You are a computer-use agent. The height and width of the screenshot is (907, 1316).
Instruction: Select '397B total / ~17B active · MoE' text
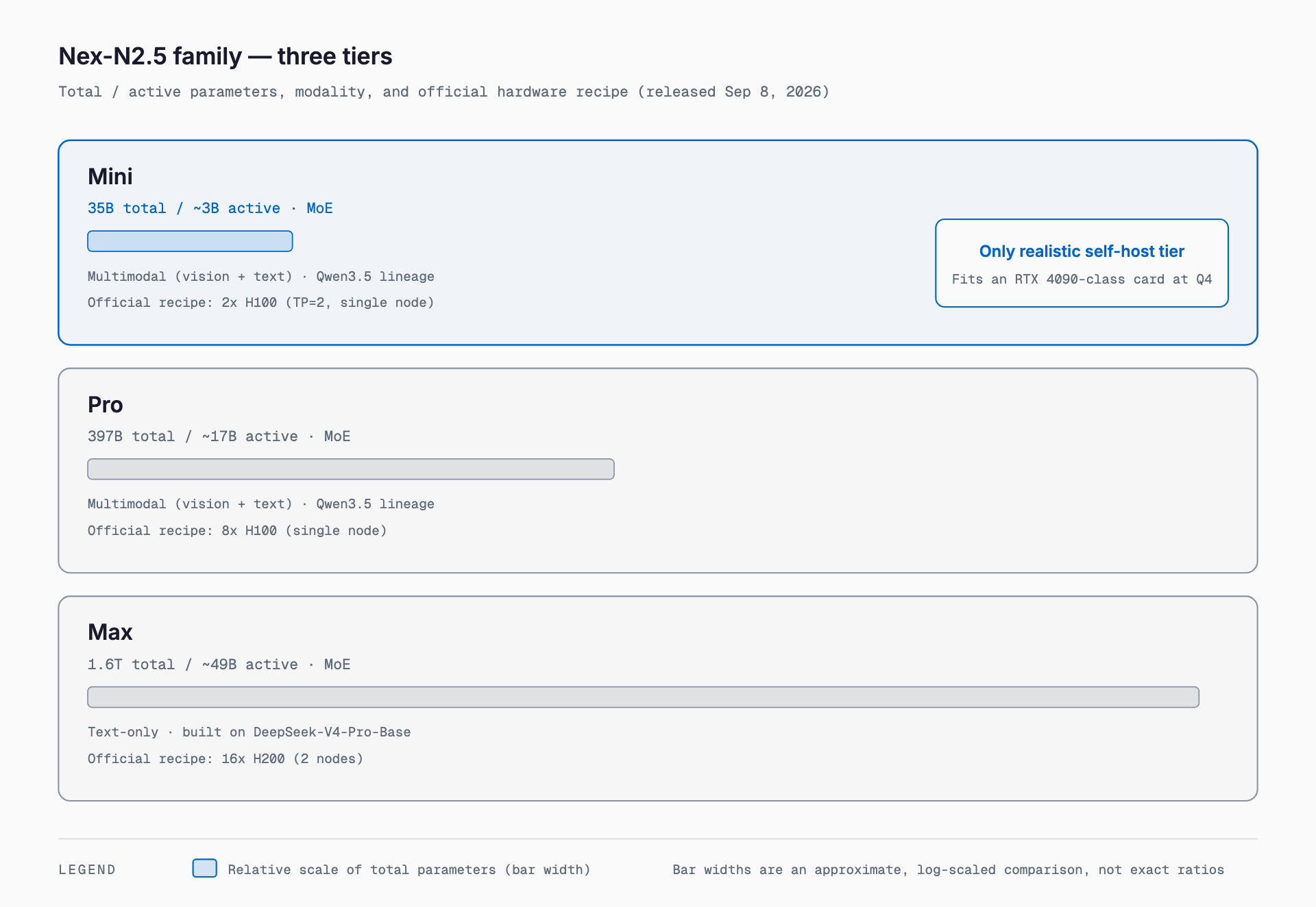click(x=219, y=436)
